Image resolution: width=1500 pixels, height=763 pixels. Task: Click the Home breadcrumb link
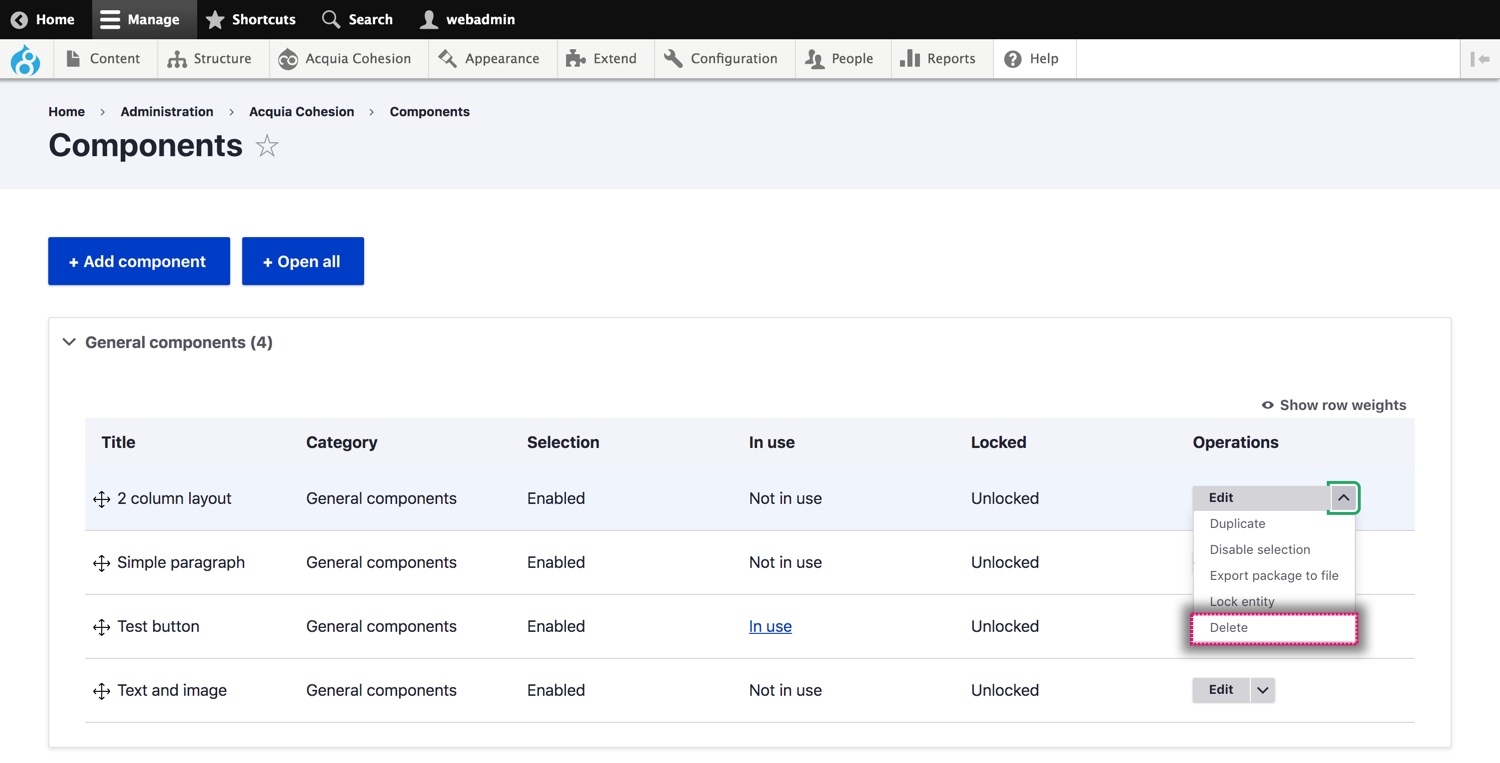(x=67, y=112)
